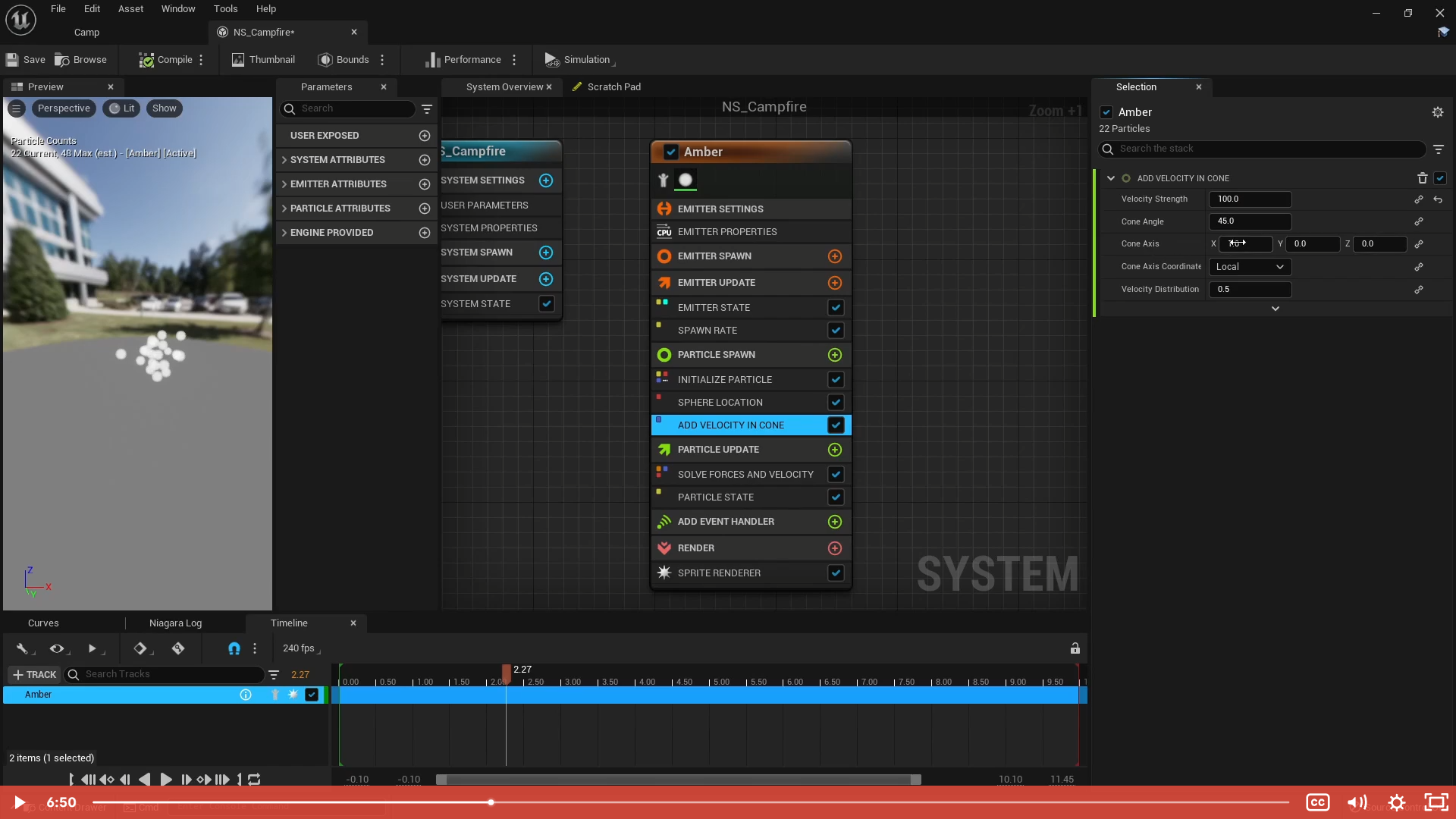Click the video progress bar scrubber
Screen dimensions: 1456x819
(x=491, y=802)
